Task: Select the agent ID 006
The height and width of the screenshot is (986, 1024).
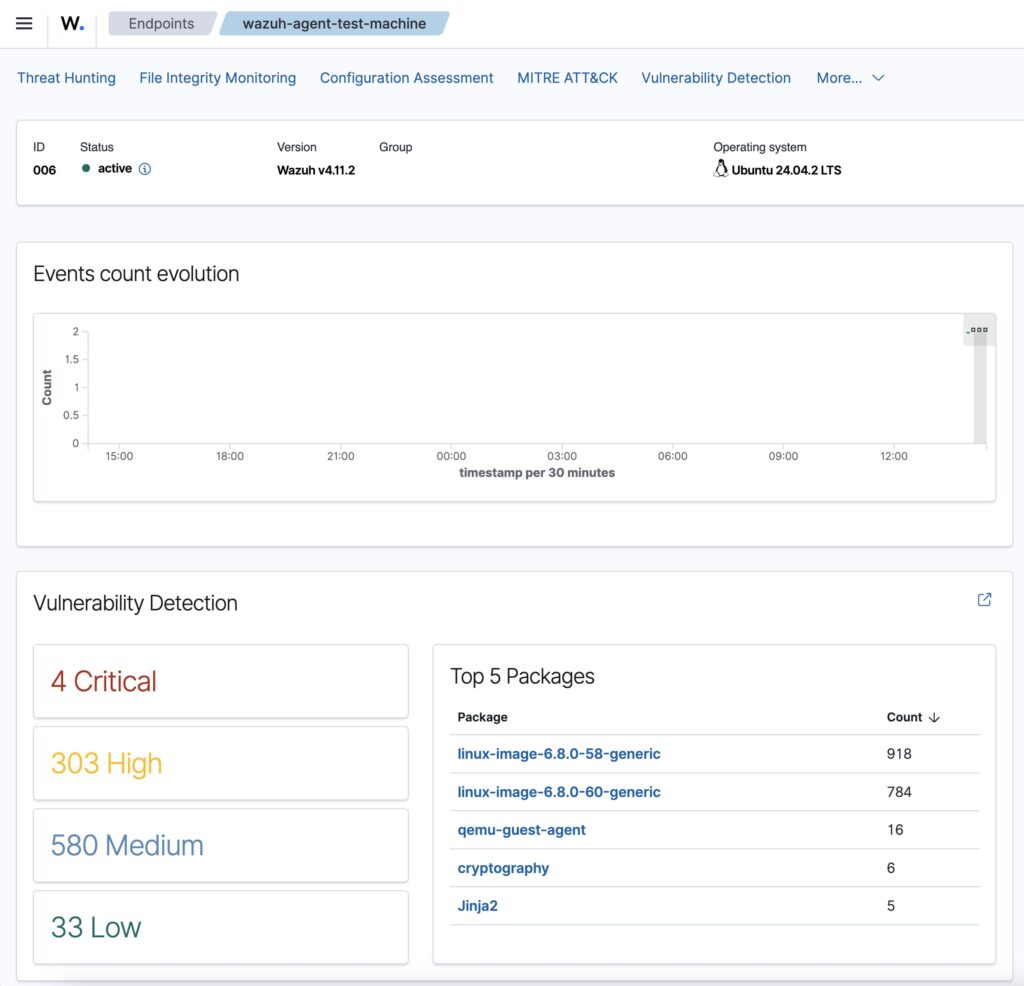Action: (x=44, y=170)
